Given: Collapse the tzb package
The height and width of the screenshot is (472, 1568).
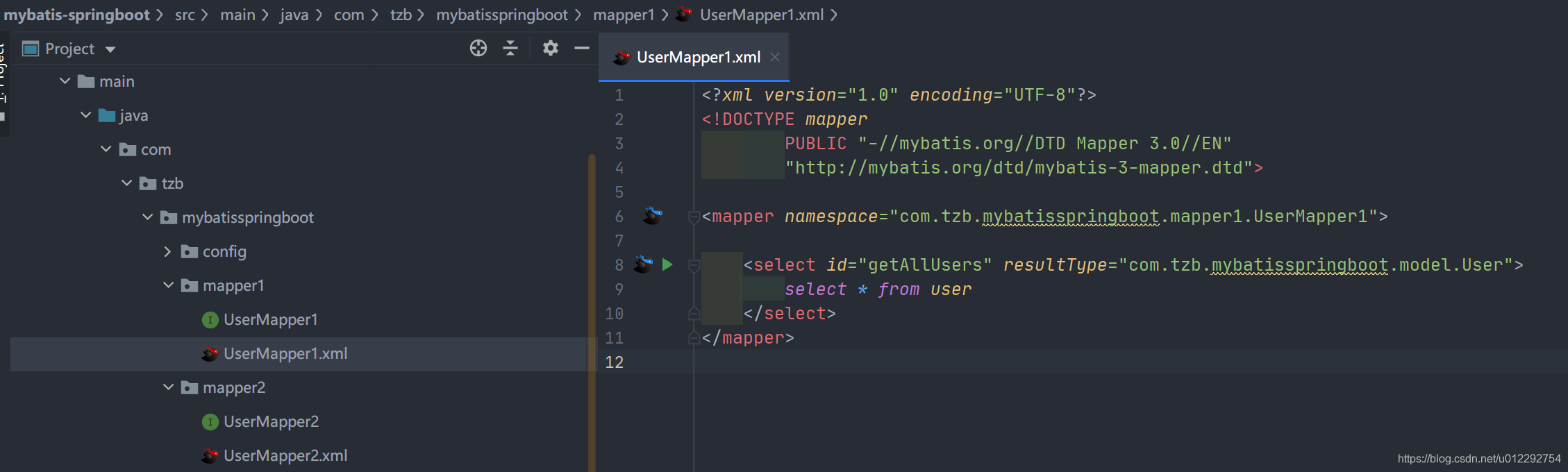Looking at the screenshot, I should (x=127, y=183).
